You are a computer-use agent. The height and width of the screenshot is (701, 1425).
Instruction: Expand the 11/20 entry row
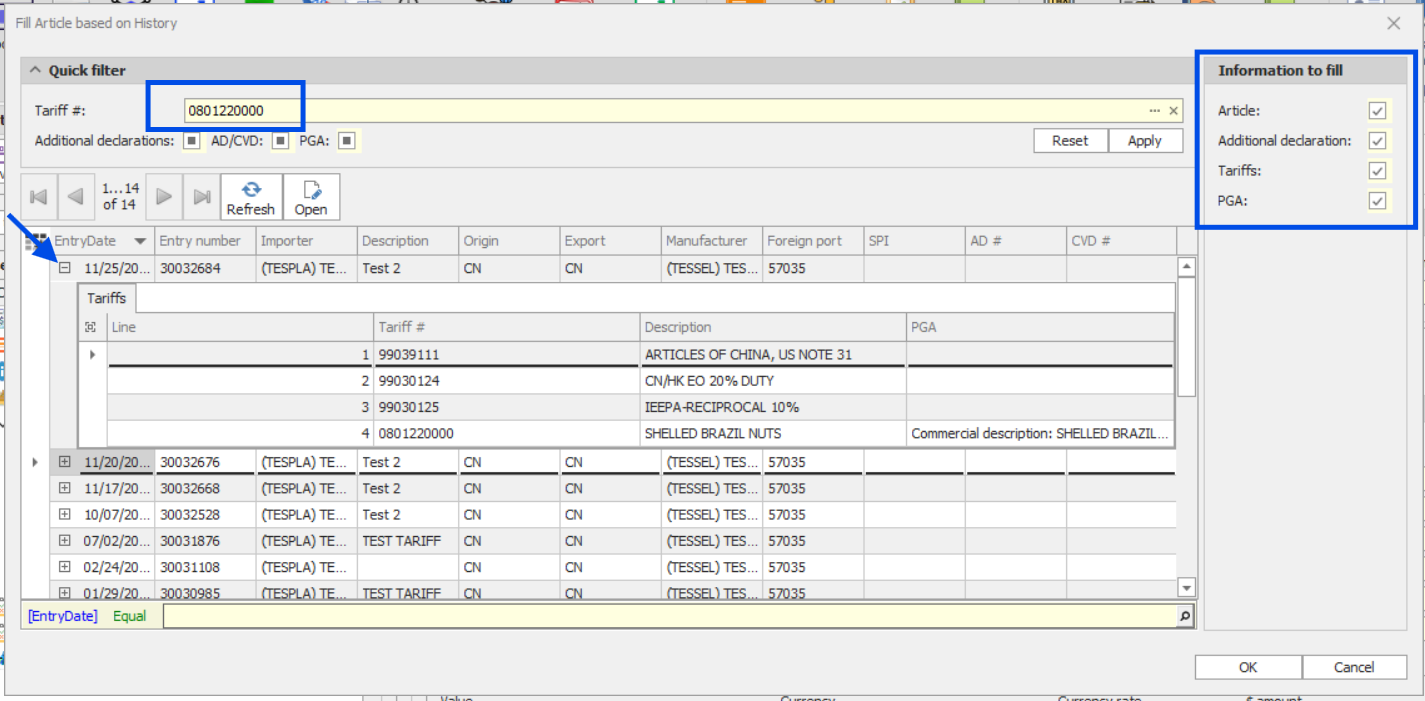point(64,461)
